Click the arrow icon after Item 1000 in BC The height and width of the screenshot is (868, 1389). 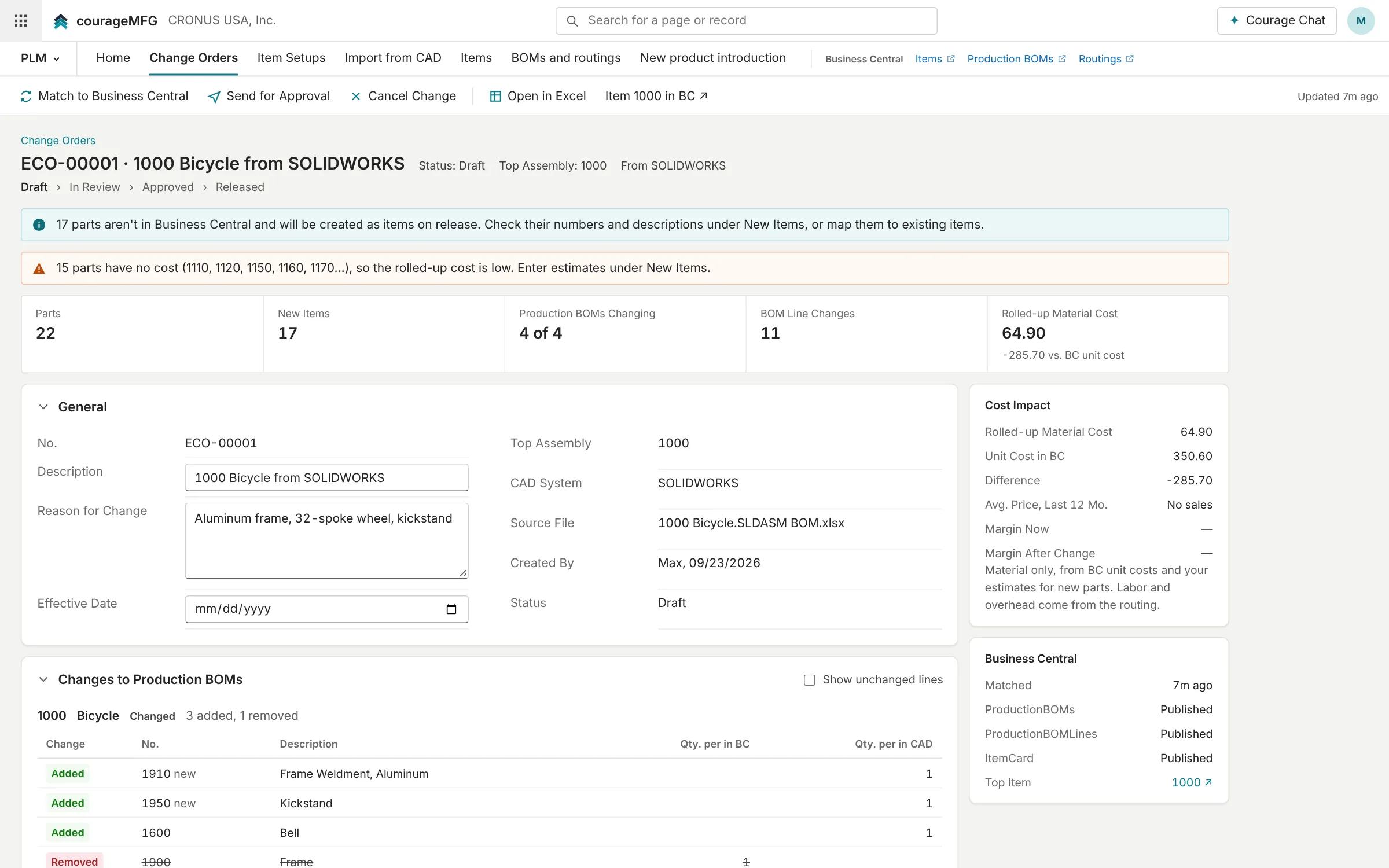tap(704, 95)
